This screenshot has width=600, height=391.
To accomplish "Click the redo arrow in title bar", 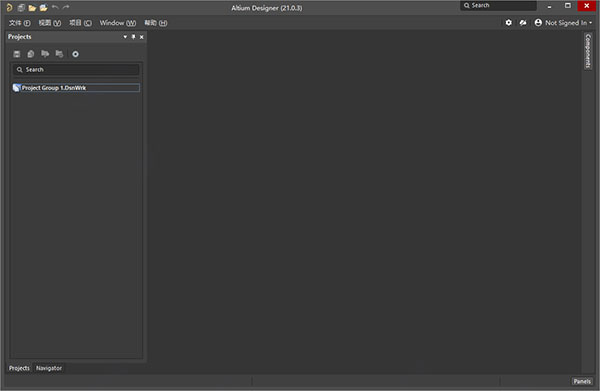I will pyautogui.click(x=66, y=7).
